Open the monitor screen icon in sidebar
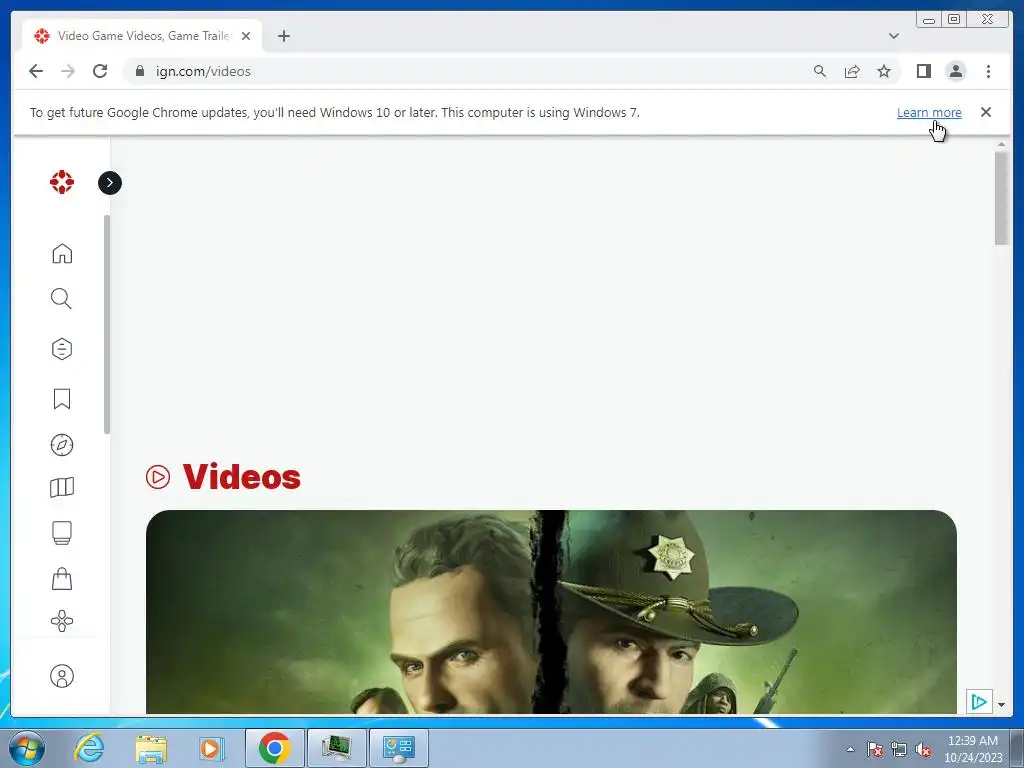Image resolution: width=1024 pixels, height=768 pixels. click(62, 533)
